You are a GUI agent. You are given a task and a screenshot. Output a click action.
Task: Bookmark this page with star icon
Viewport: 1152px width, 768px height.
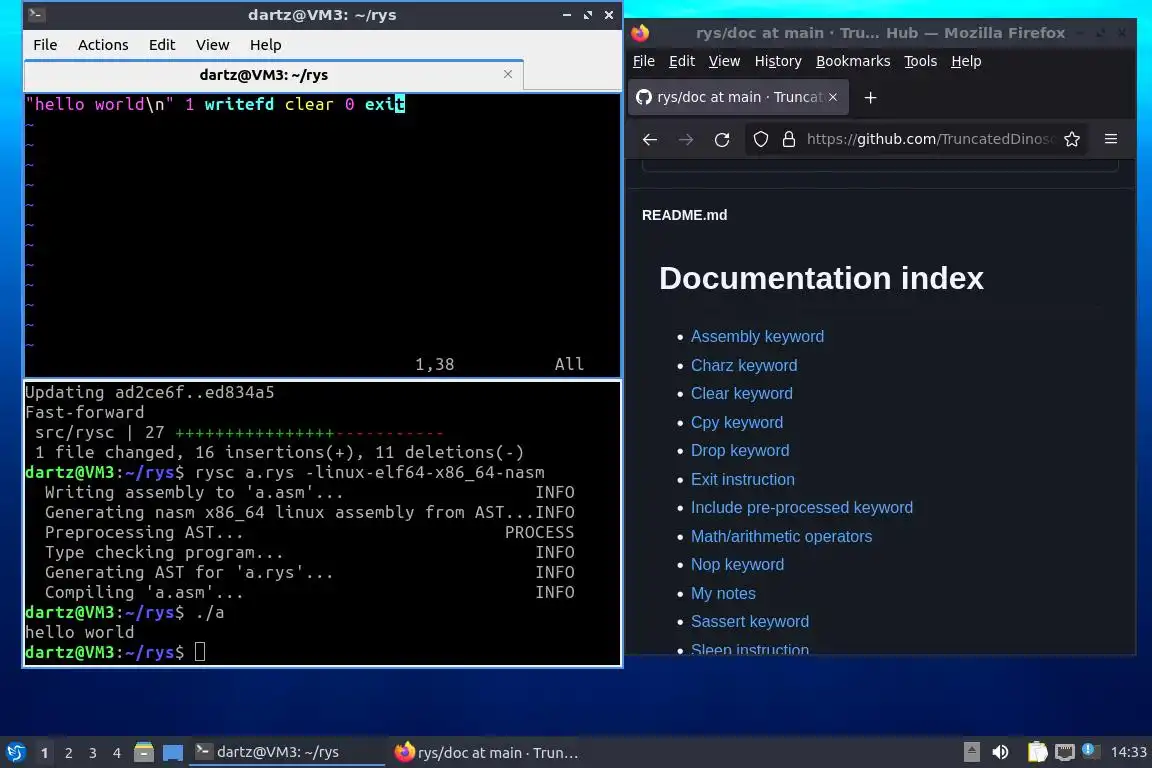(x=1071, y=139)
